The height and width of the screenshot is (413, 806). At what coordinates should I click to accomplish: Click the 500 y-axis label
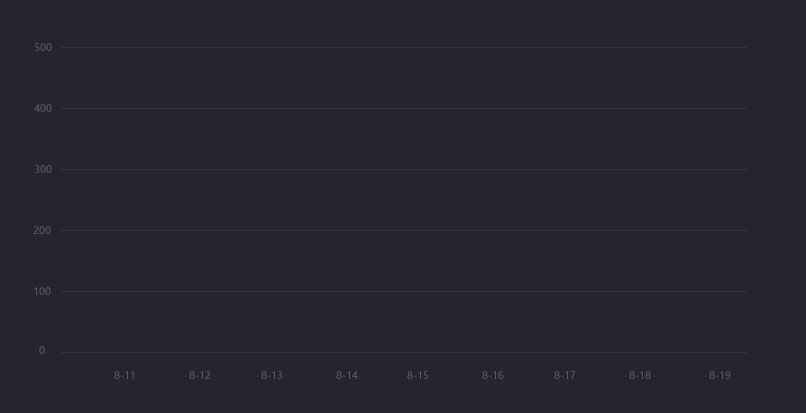[43, 48]
